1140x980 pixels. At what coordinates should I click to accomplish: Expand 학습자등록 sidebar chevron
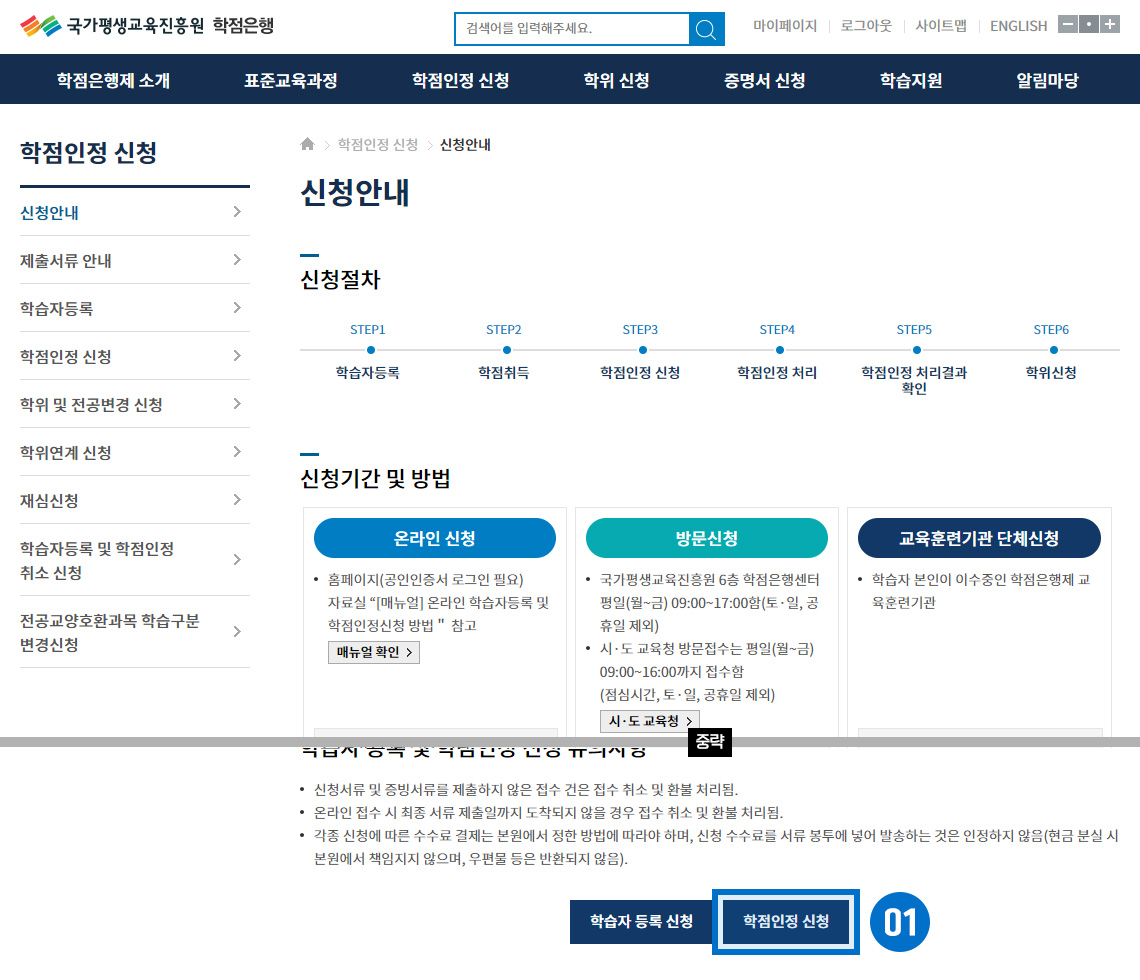pyautogui.click(x=237, y=308)
